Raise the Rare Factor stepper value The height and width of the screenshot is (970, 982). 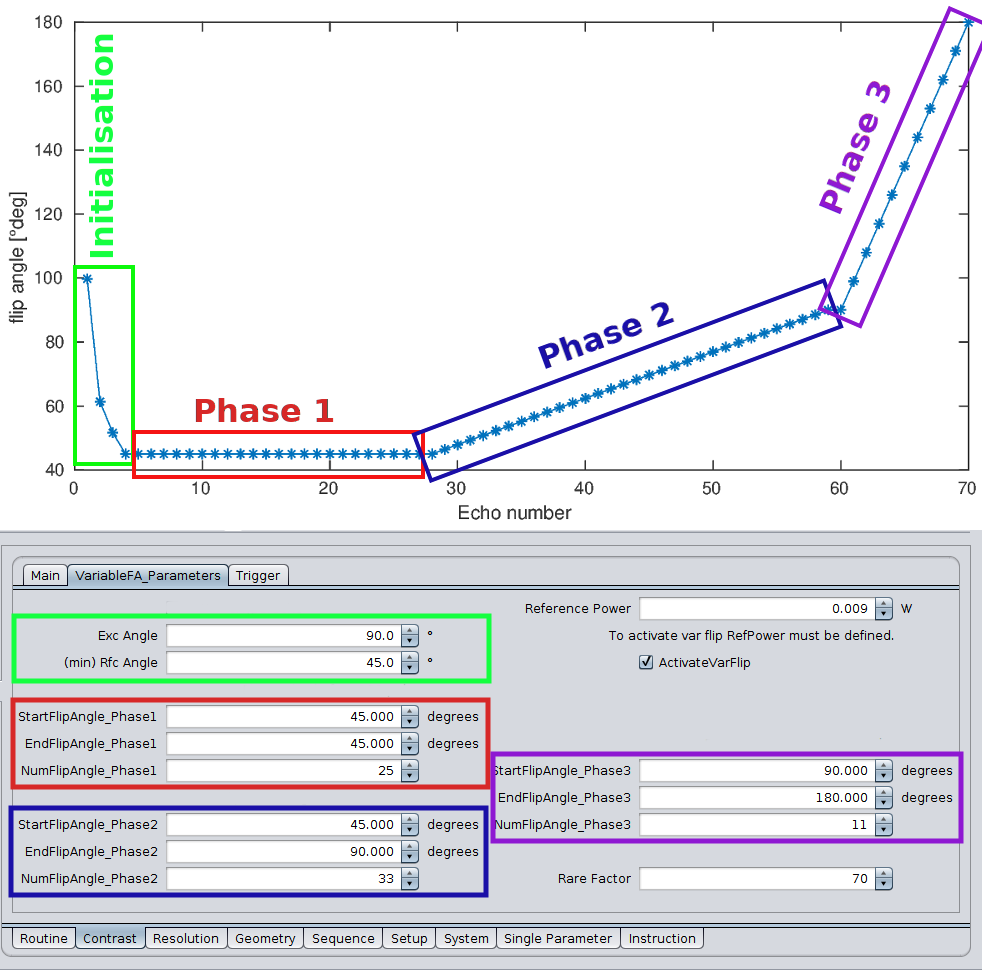(883, 873)
